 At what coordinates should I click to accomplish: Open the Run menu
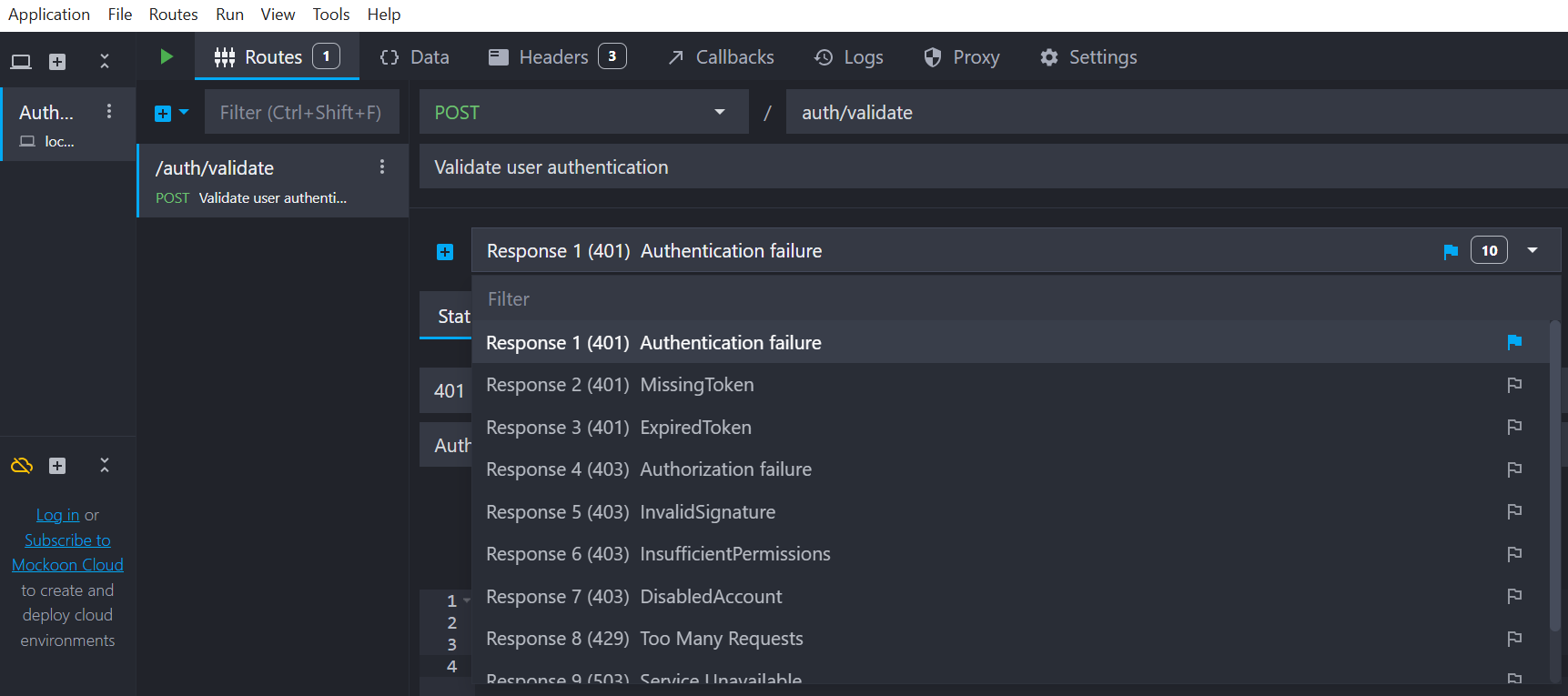[x=229, y=15]
